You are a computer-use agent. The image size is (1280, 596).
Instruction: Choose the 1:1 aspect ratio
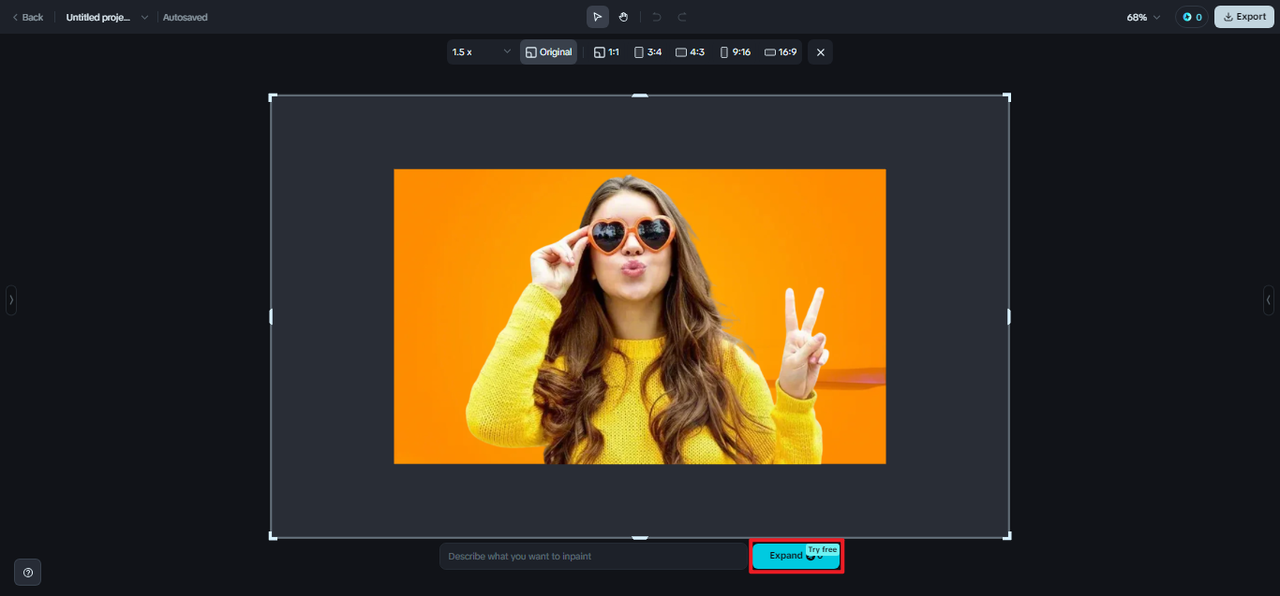[x=606, y=52]
